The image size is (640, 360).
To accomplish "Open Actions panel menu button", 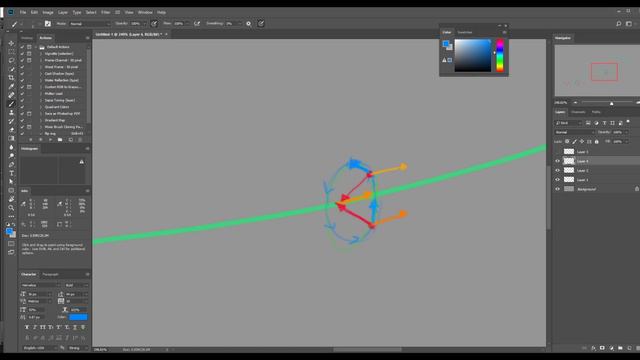I will coord(87,38).
